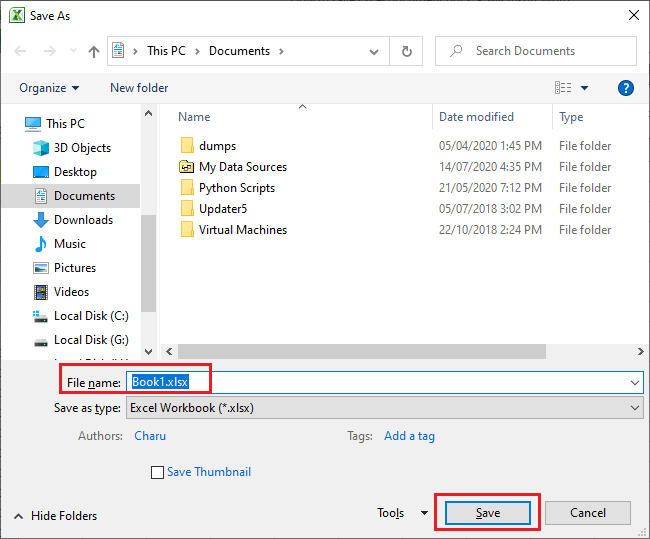The image size is (650, 539).
Task: Click Add a tag
Action: coord(410,436)
